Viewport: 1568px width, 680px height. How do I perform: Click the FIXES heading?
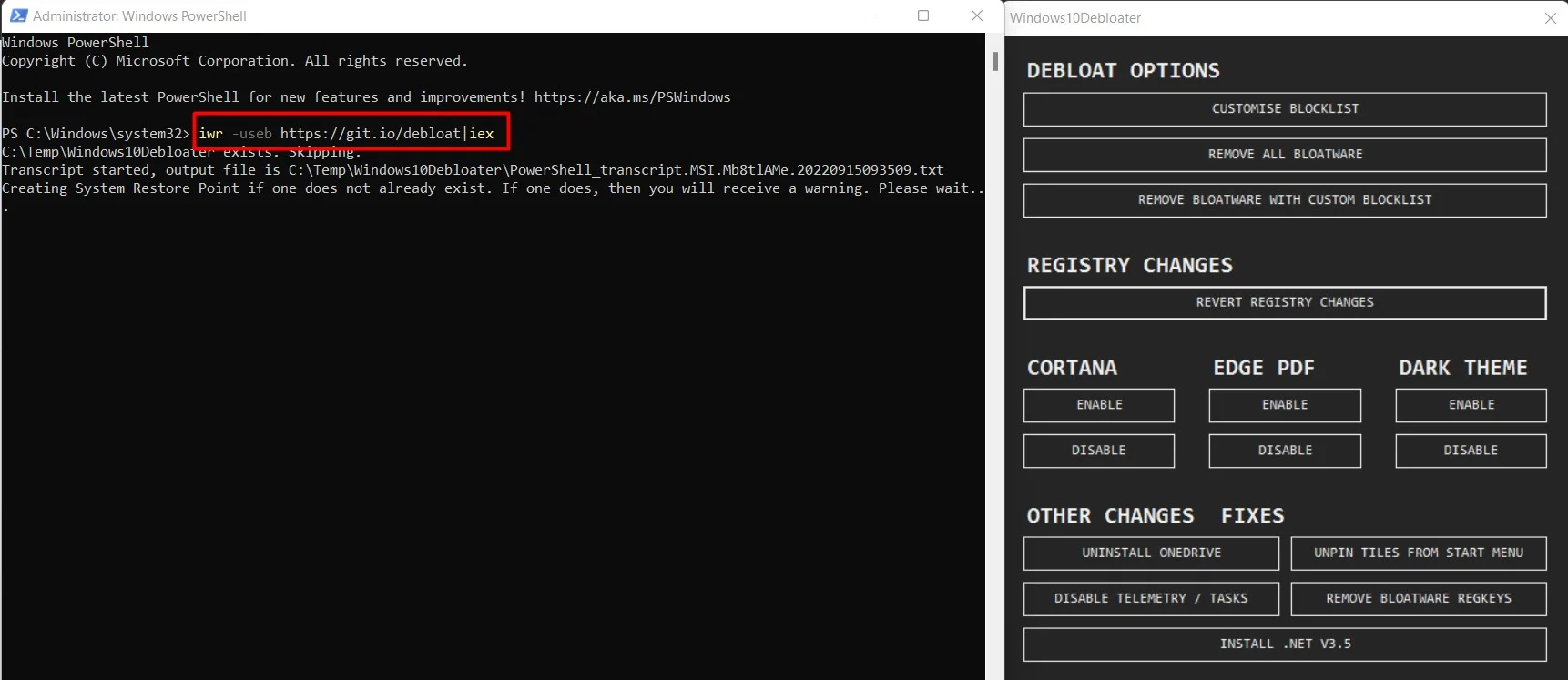coord(1252,516)
